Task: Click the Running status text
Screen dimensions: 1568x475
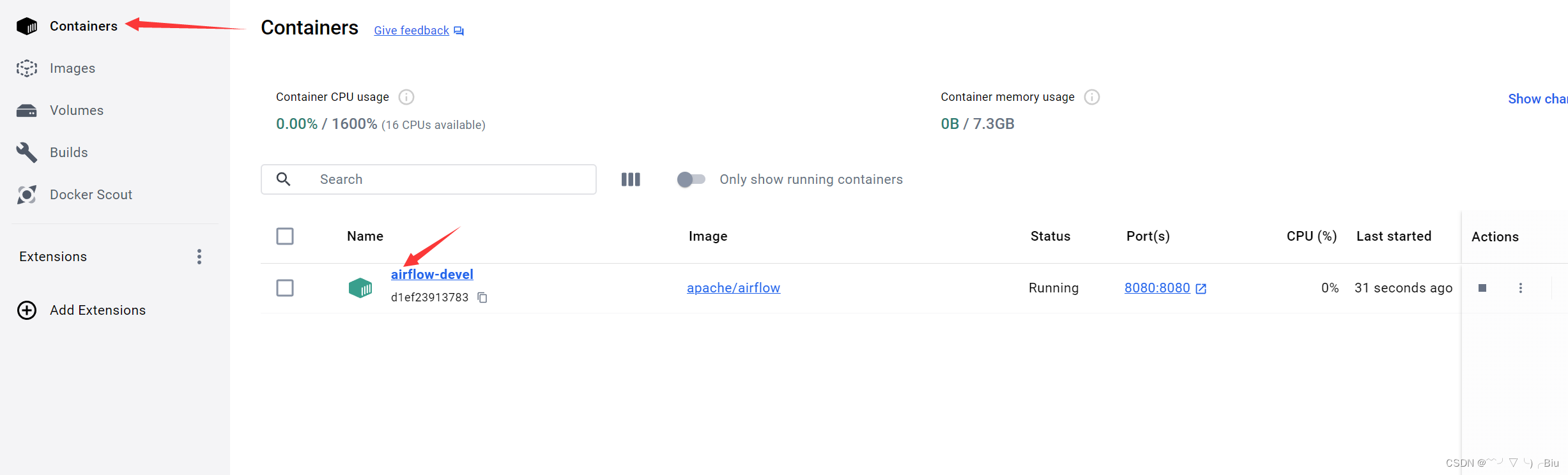Action: (x=1054, y=288)
